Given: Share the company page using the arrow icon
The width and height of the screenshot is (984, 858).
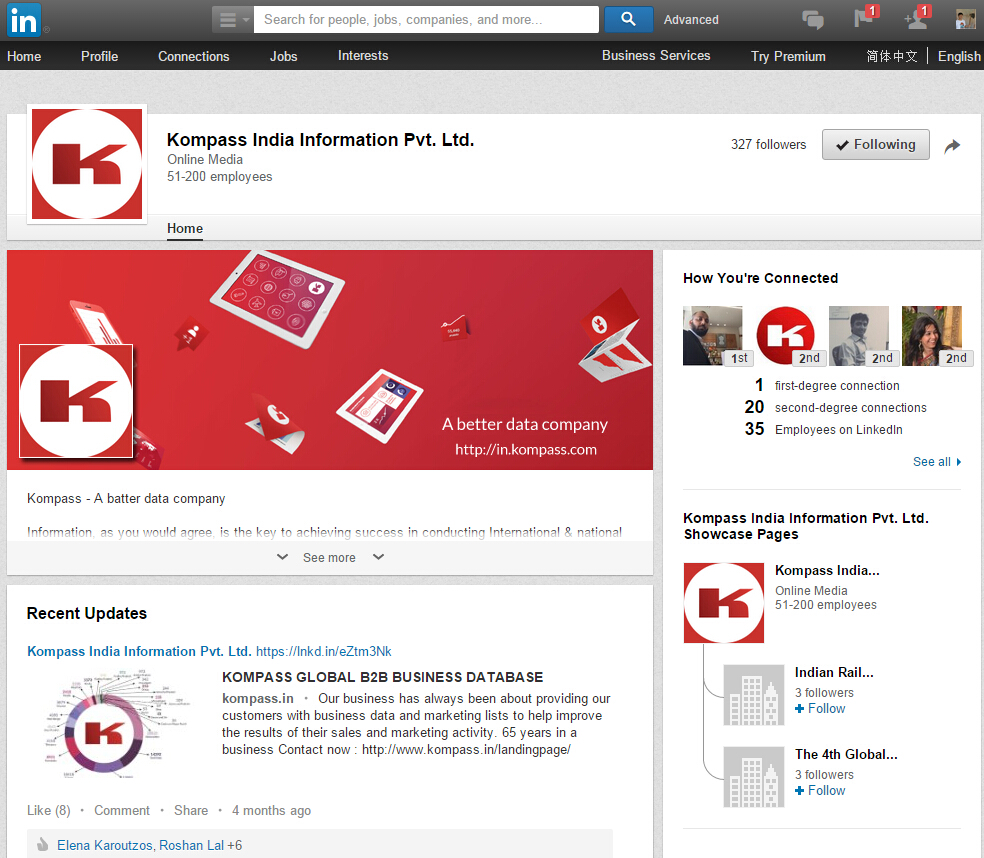Looking at the screenshot, I should pyautogui.click(x=952, y=145).
